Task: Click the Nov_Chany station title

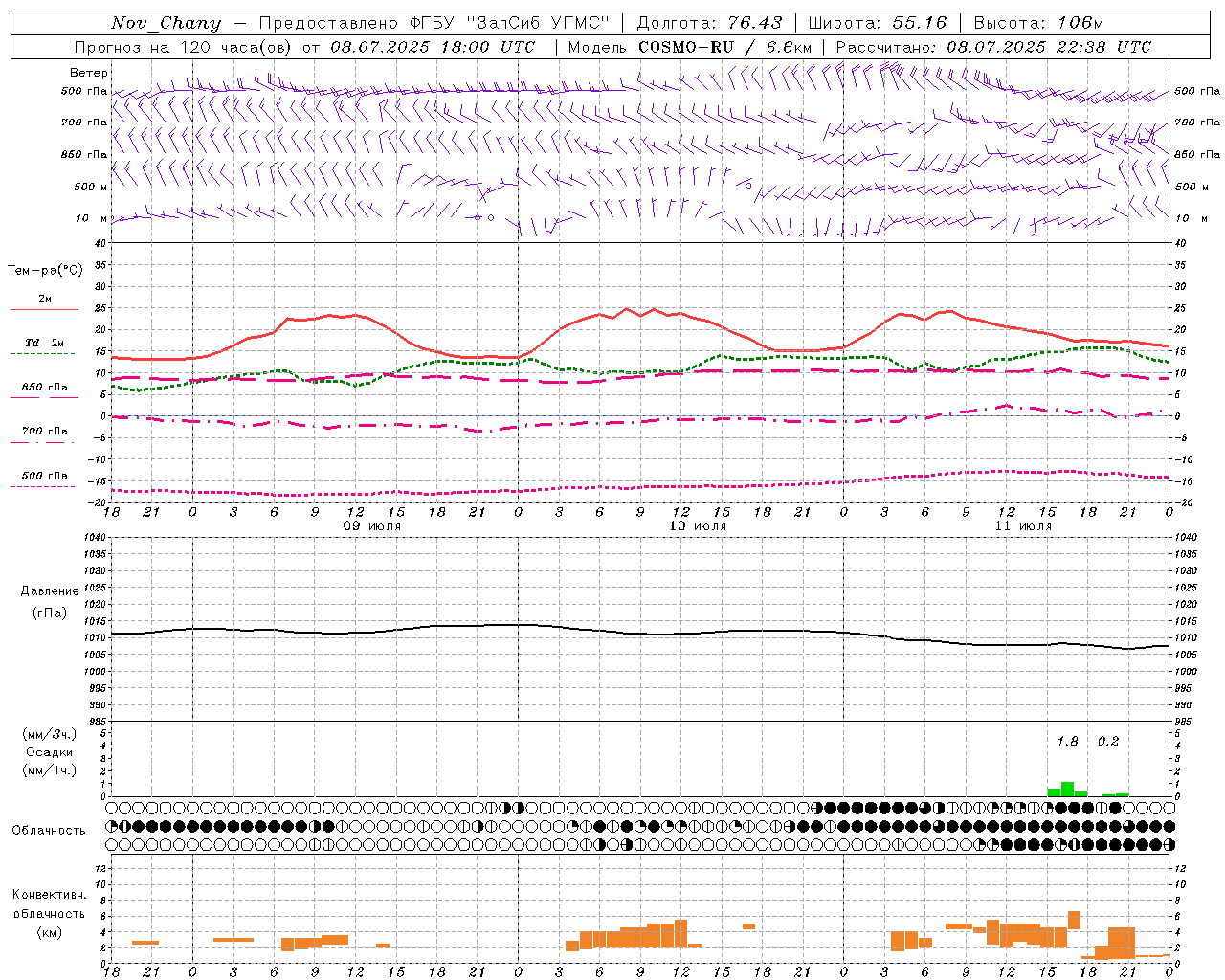Action: (166, 23)
